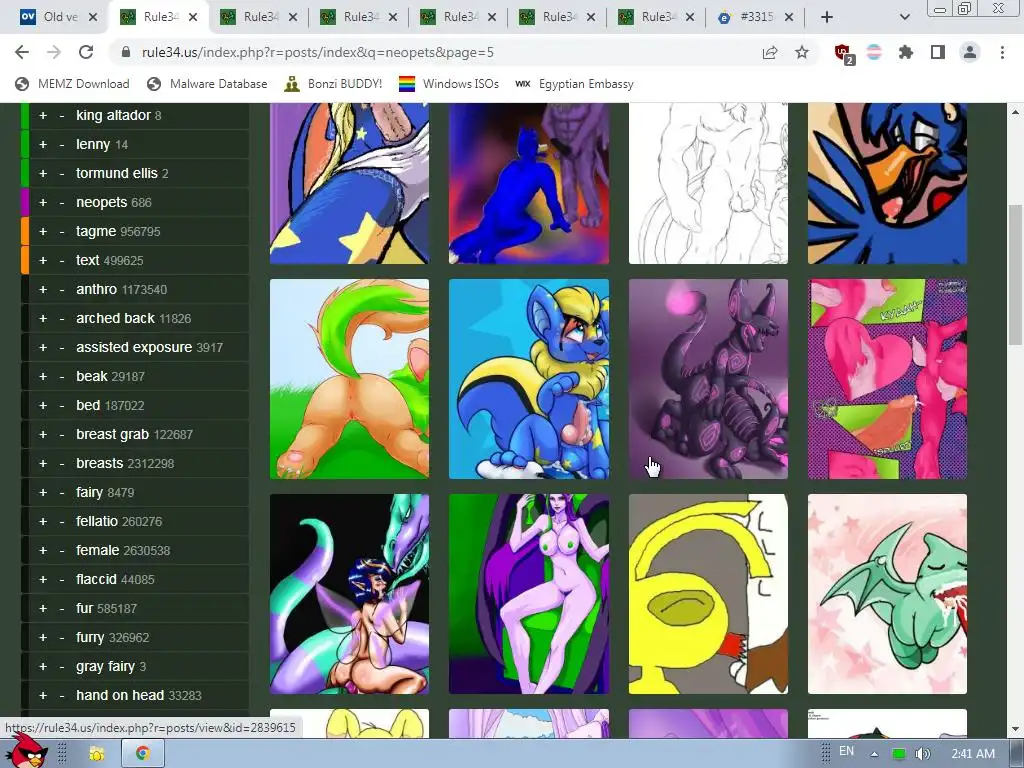This screenshot has width=1024, height=768.
Task: View site info padlock icon
Action: point(126,52)
